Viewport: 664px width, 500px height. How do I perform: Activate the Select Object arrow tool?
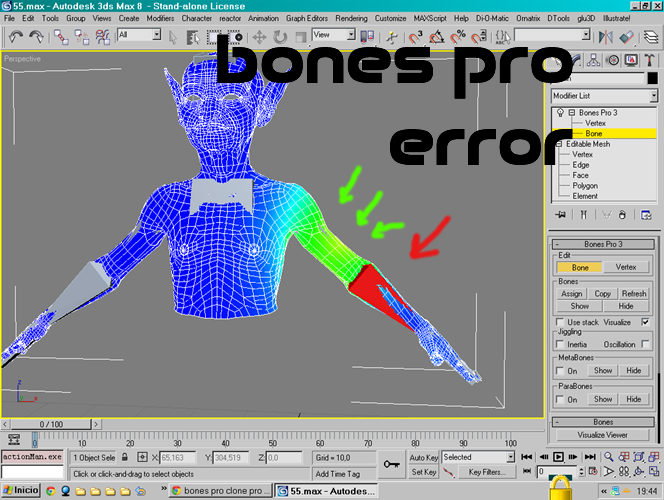coord(172,37)
